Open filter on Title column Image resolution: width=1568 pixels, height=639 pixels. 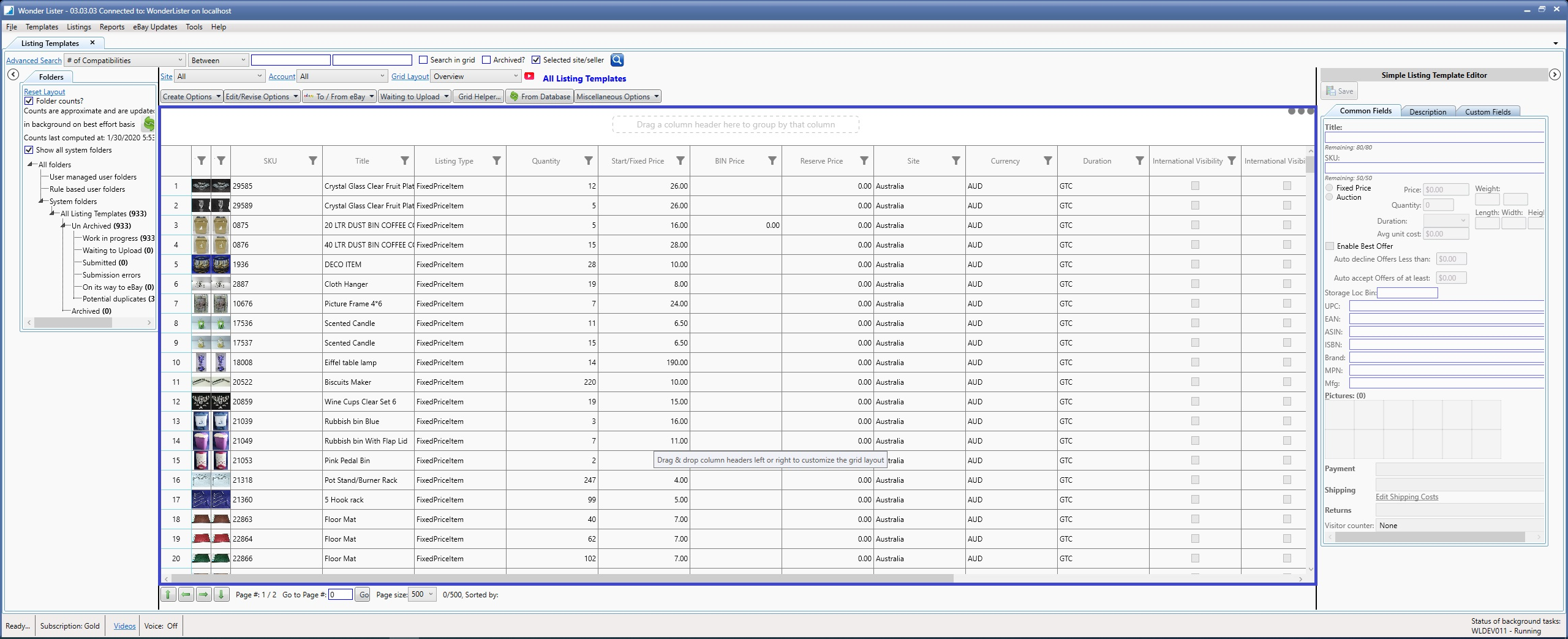(x=405, y=161)
